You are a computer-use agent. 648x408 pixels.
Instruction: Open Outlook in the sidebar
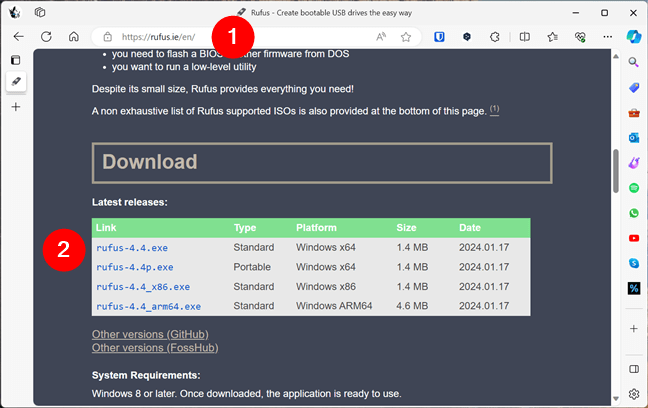634,138
